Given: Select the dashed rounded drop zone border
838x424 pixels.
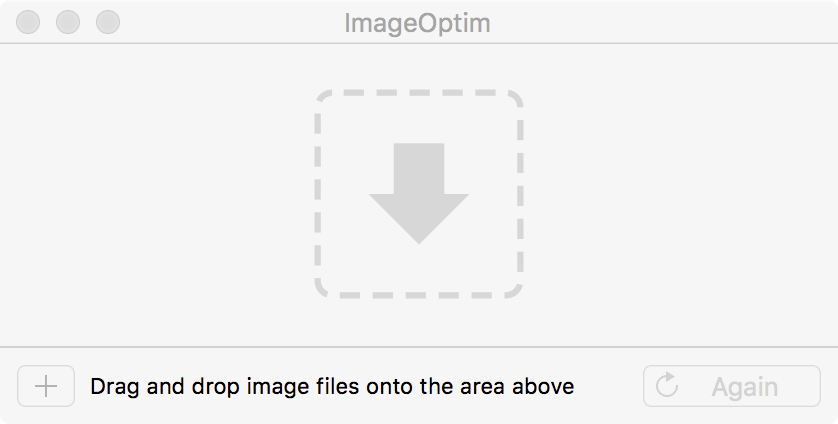Looking at the screenshot, I should click(x=418, y=194).
